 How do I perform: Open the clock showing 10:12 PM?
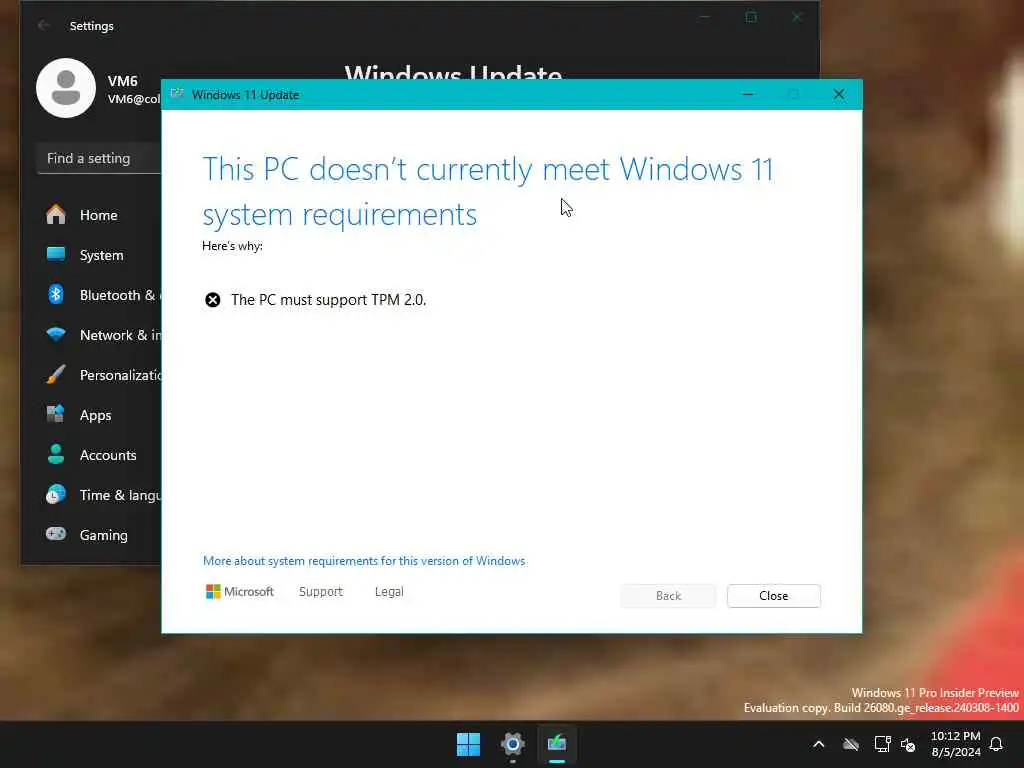tap(955, 744)
